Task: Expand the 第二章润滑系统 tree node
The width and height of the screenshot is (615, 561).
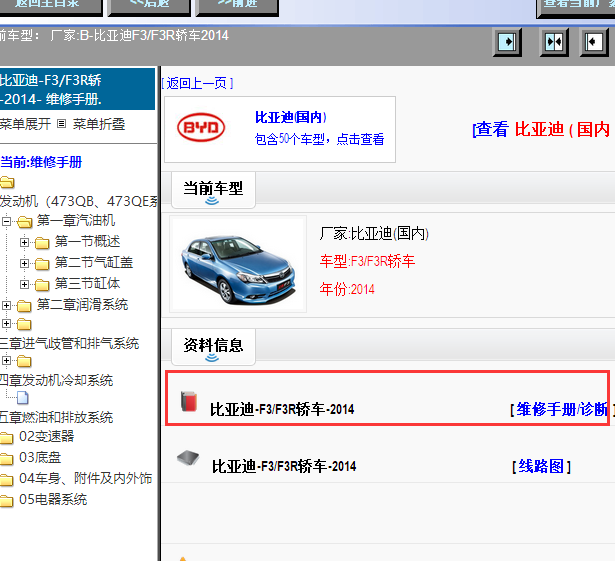Action: pyautogui.click(x=6, y=305)
